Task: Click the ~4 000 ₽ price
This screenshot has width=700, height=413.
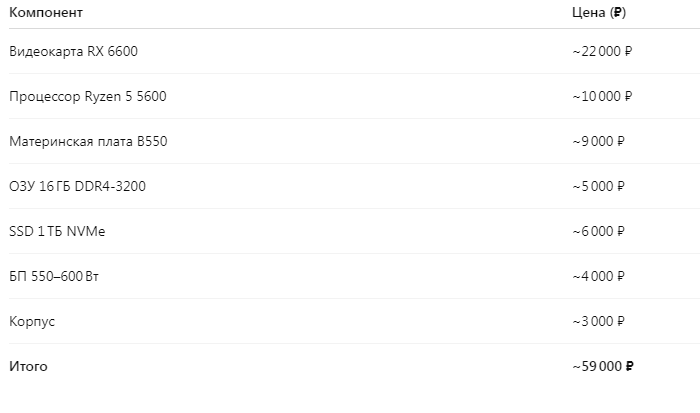Action: click(x=598, y=276)
